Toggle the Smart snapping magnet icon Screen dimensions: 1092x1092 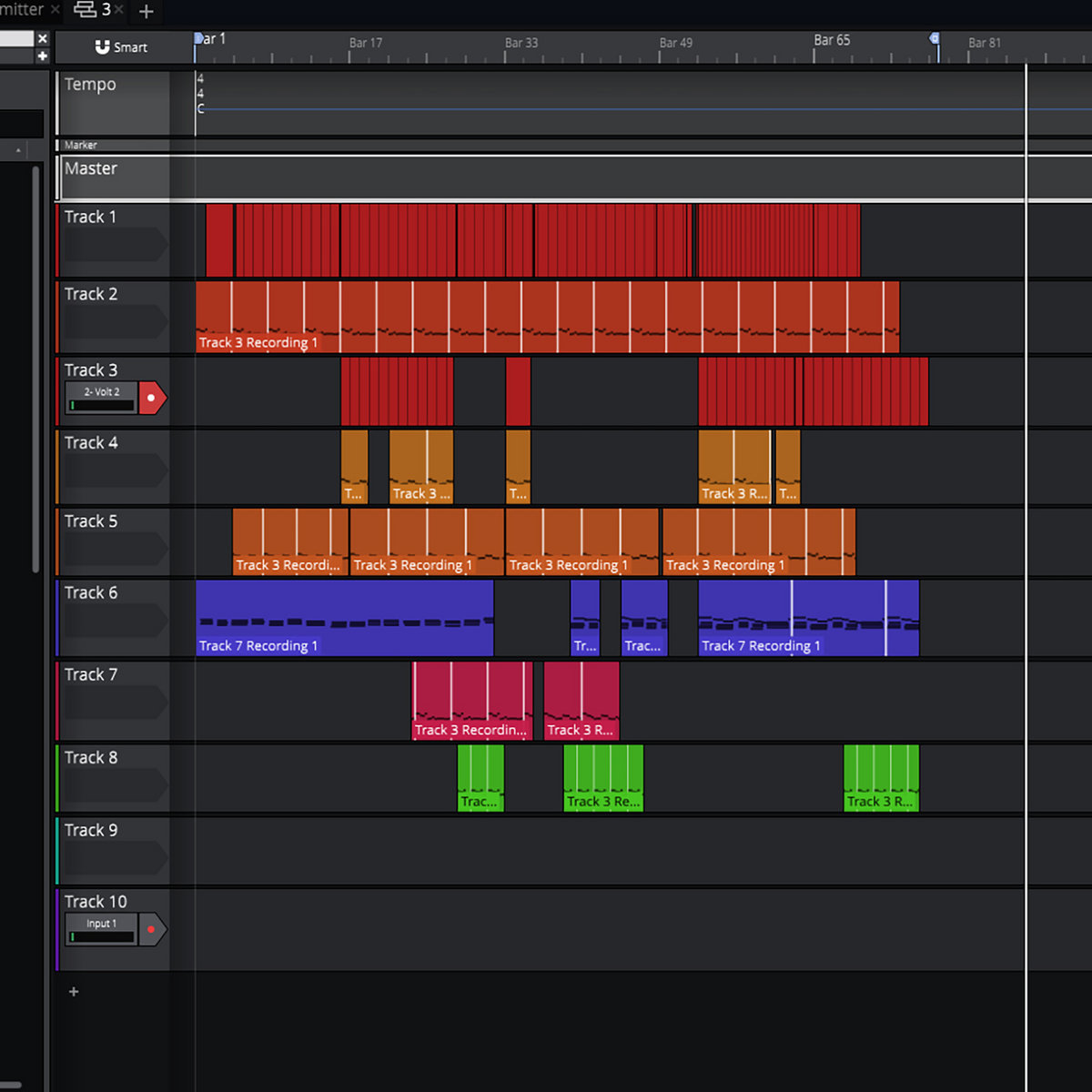[103, 47]
